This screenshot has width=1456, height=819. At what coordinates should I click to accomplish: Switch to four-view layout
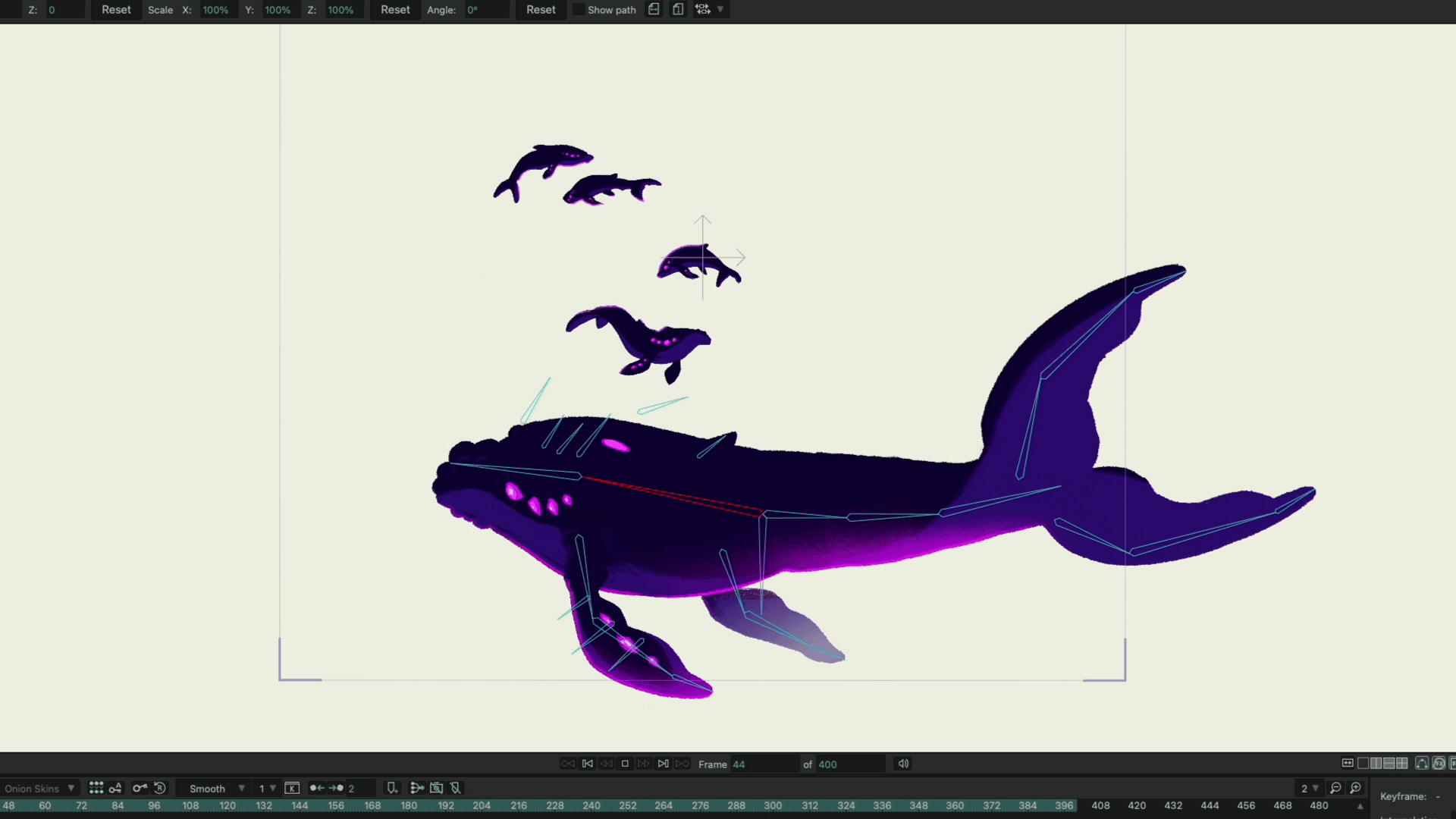[x=1402, y=764]
